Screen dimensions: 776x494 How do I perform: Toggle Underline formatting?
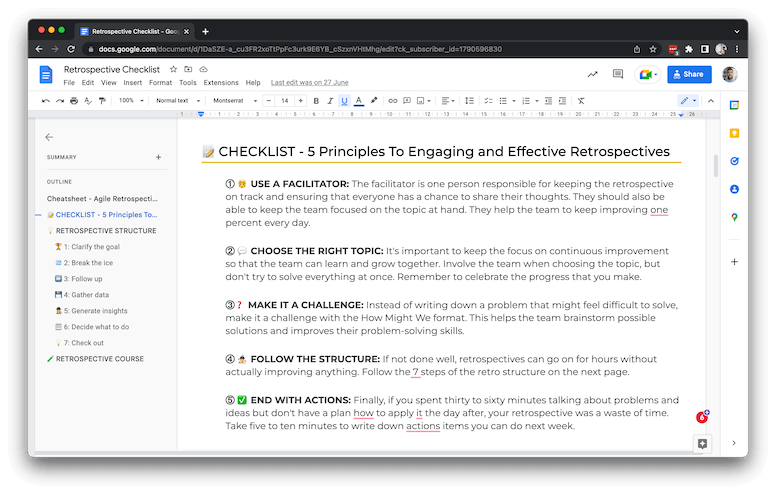[x=344, y=101]
